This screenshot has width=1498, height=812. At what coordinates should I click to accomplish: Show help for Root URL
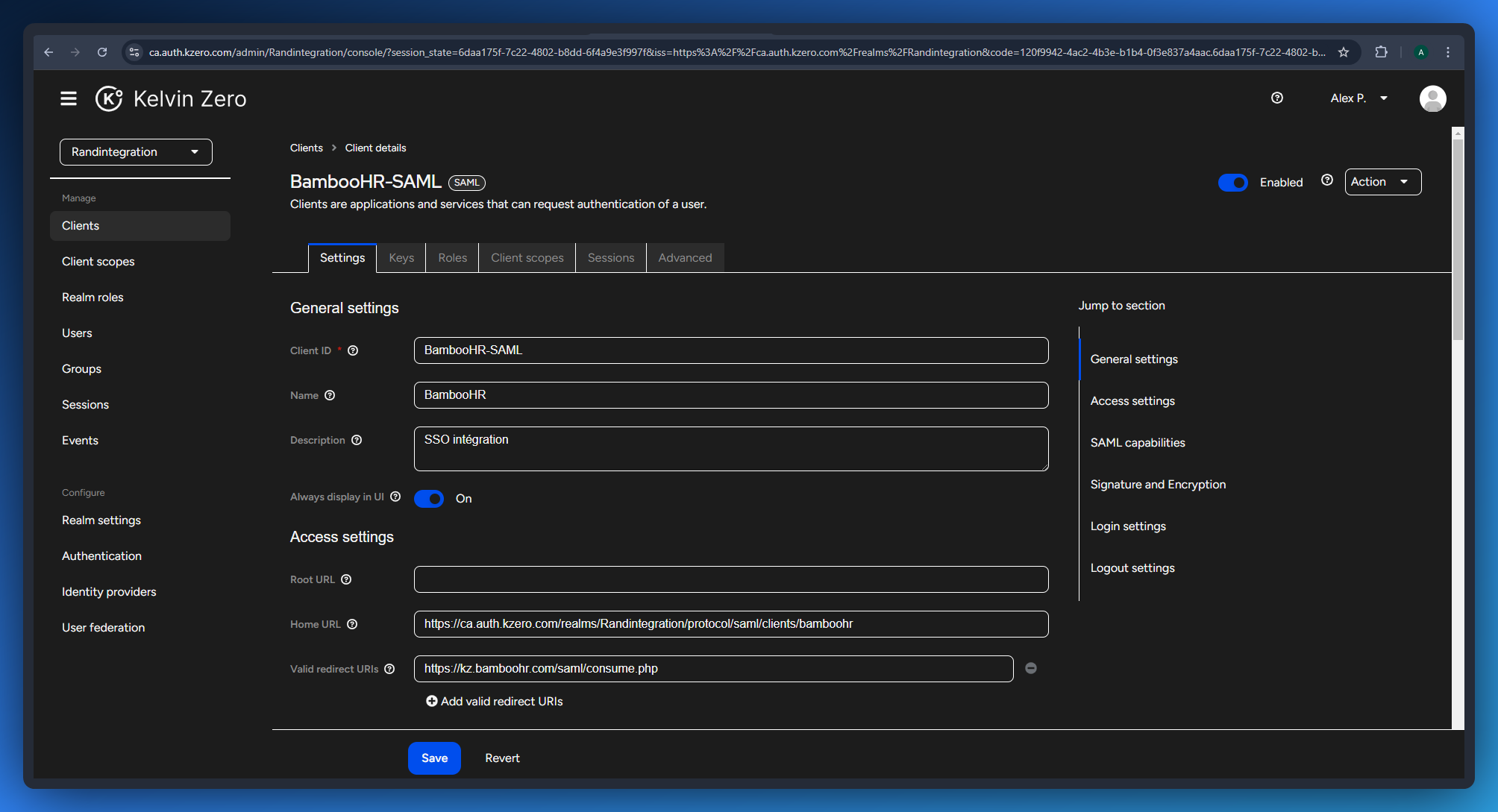tap(346, 579)
